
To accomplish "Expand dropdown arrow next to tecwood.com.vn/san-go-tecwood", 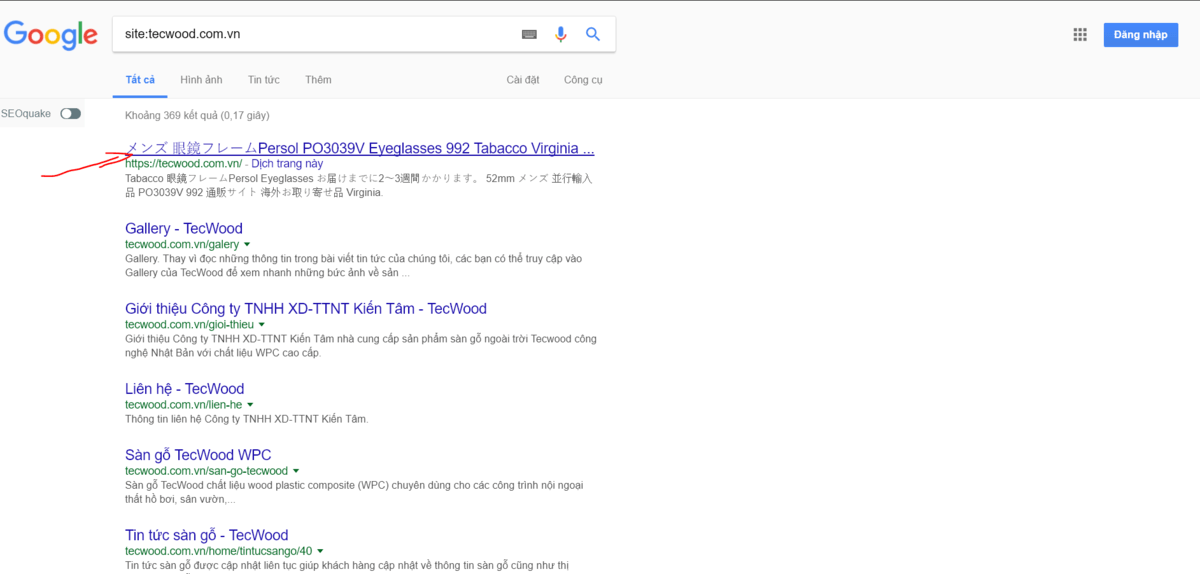I will pyautogui.click(x=296, y=471).
